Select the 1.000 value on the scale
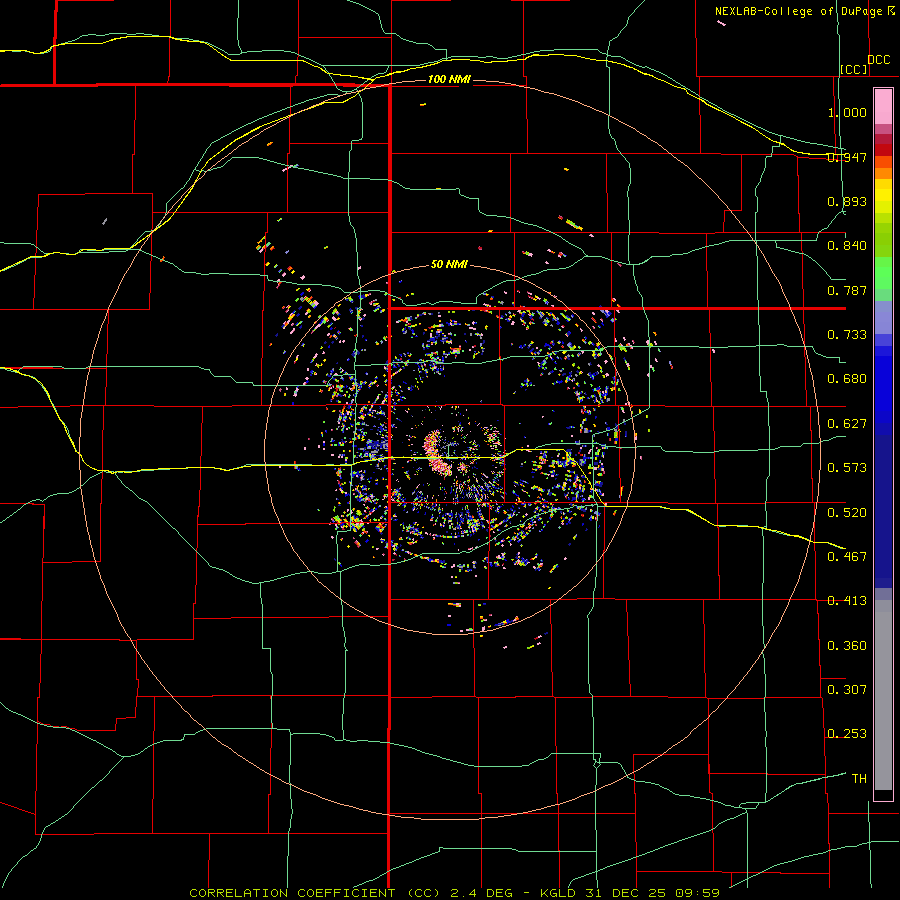This screenshot has width=900, height=900. (x=847, y=112)
